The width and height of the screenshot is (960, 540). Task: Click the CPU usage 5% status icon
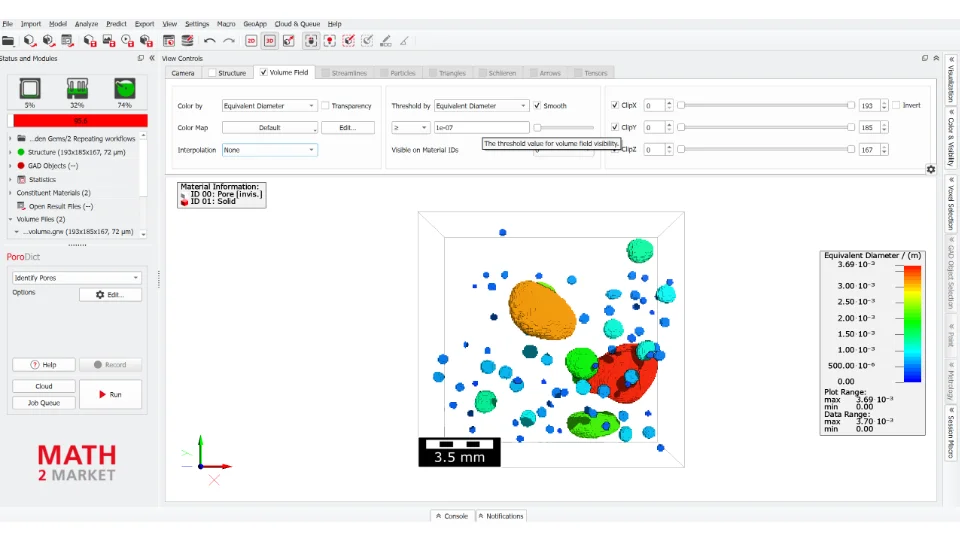pyautogui.click(x=30, y=89)
